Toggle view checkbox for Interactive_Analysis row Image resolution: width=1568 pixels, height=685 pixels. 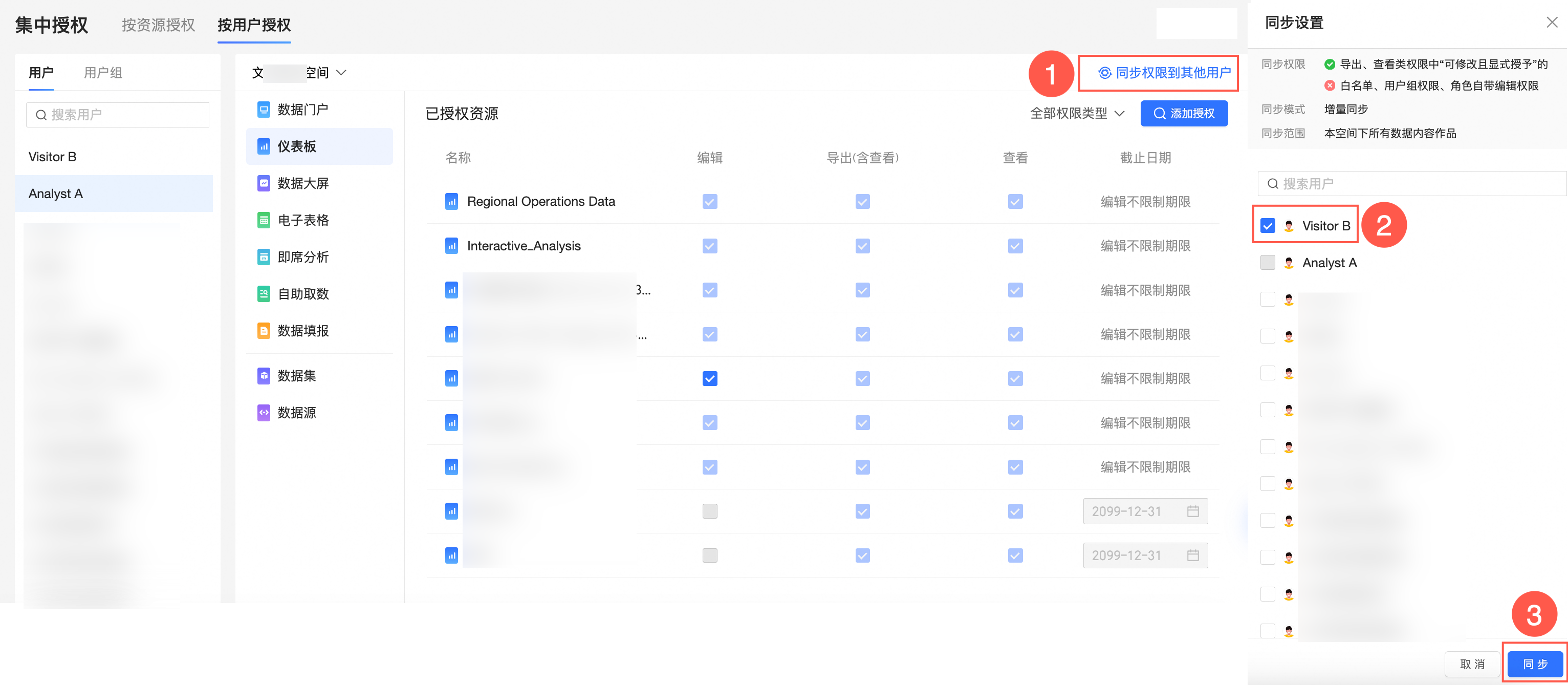tap(1015, 246)
